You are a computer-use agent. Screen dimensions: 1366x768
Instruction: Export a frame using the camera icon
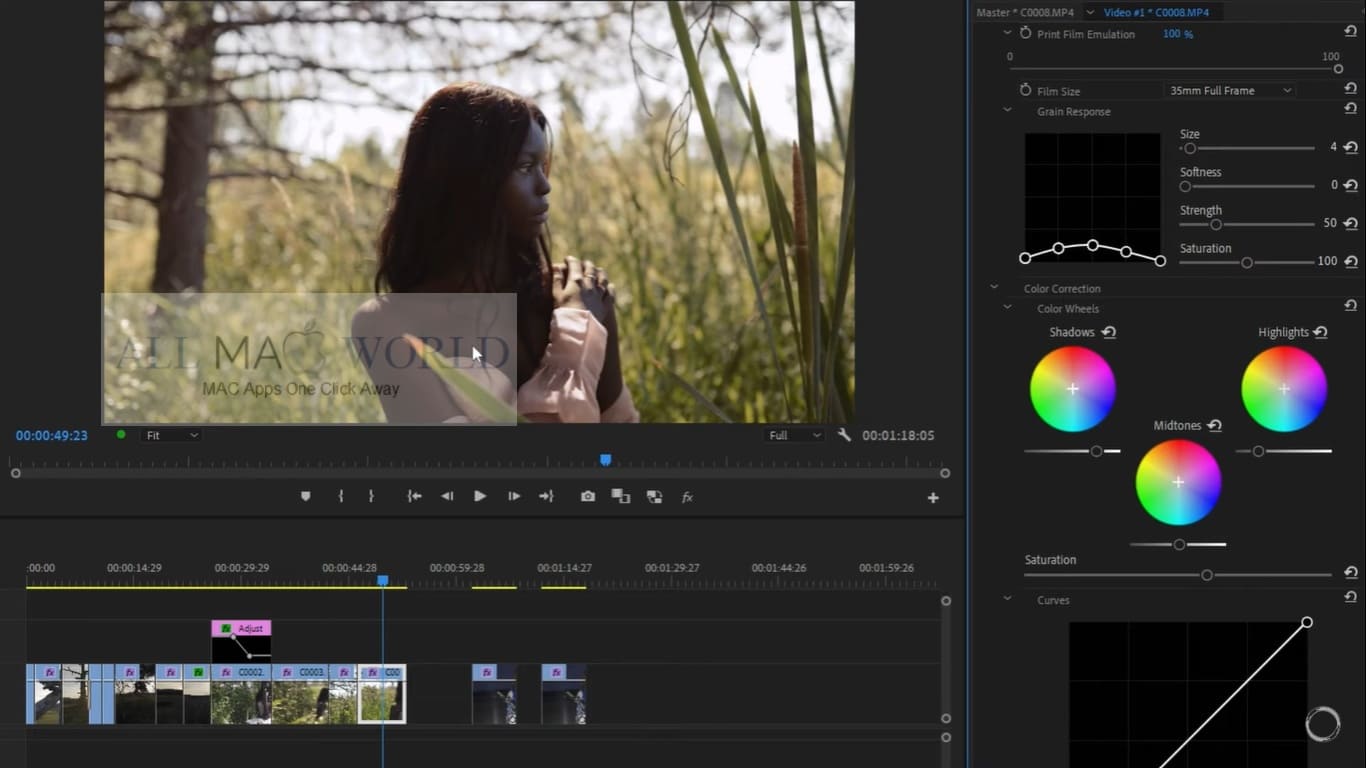588,496
